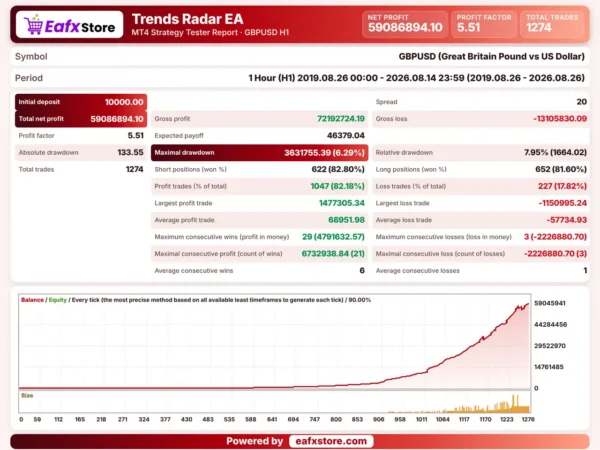Screen dimensions: 600x450
Task: Click the Symbol row label
Action: tap(31, 57)
